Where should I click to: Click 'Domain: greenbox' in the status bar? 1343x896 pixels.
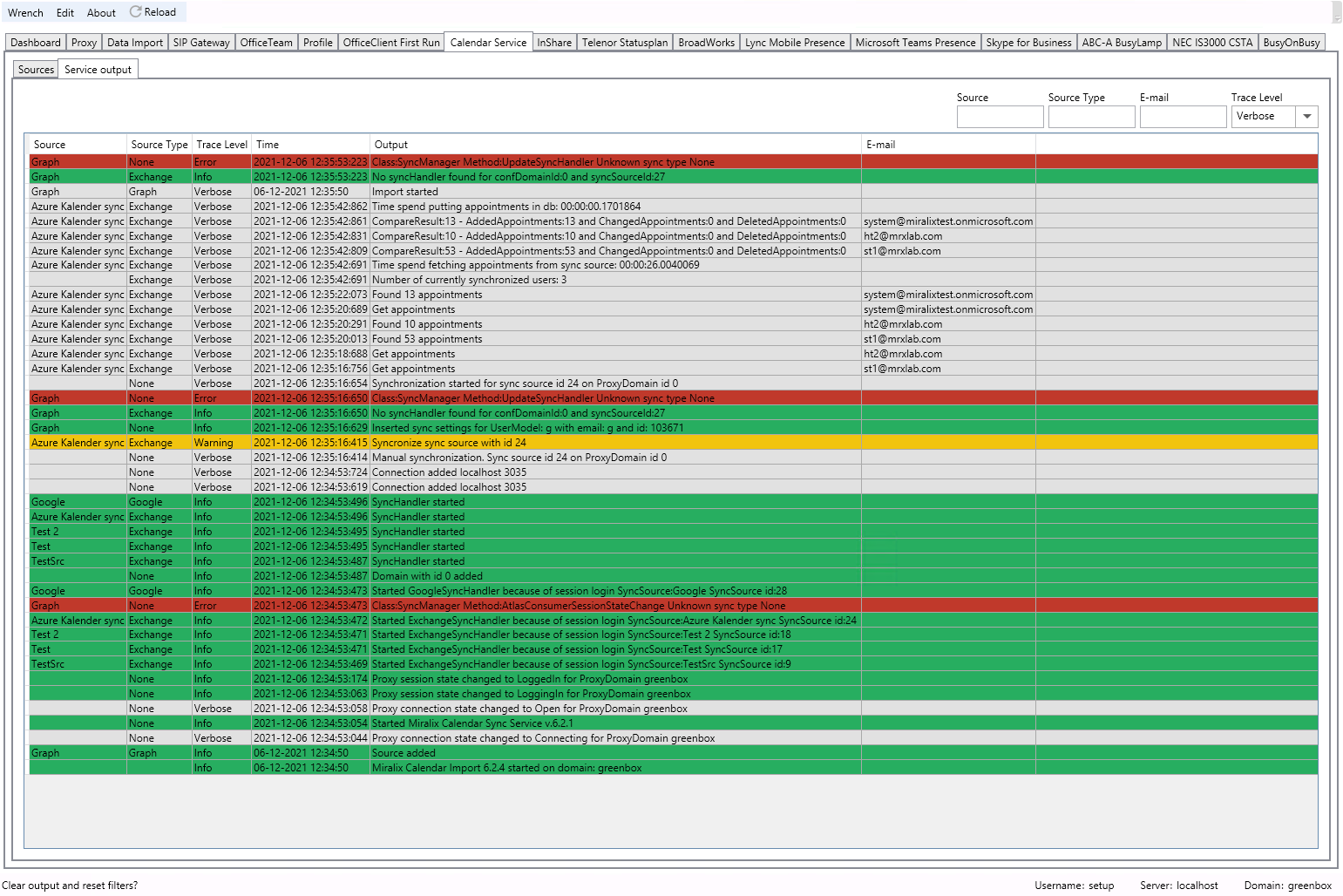[1288, 886]
